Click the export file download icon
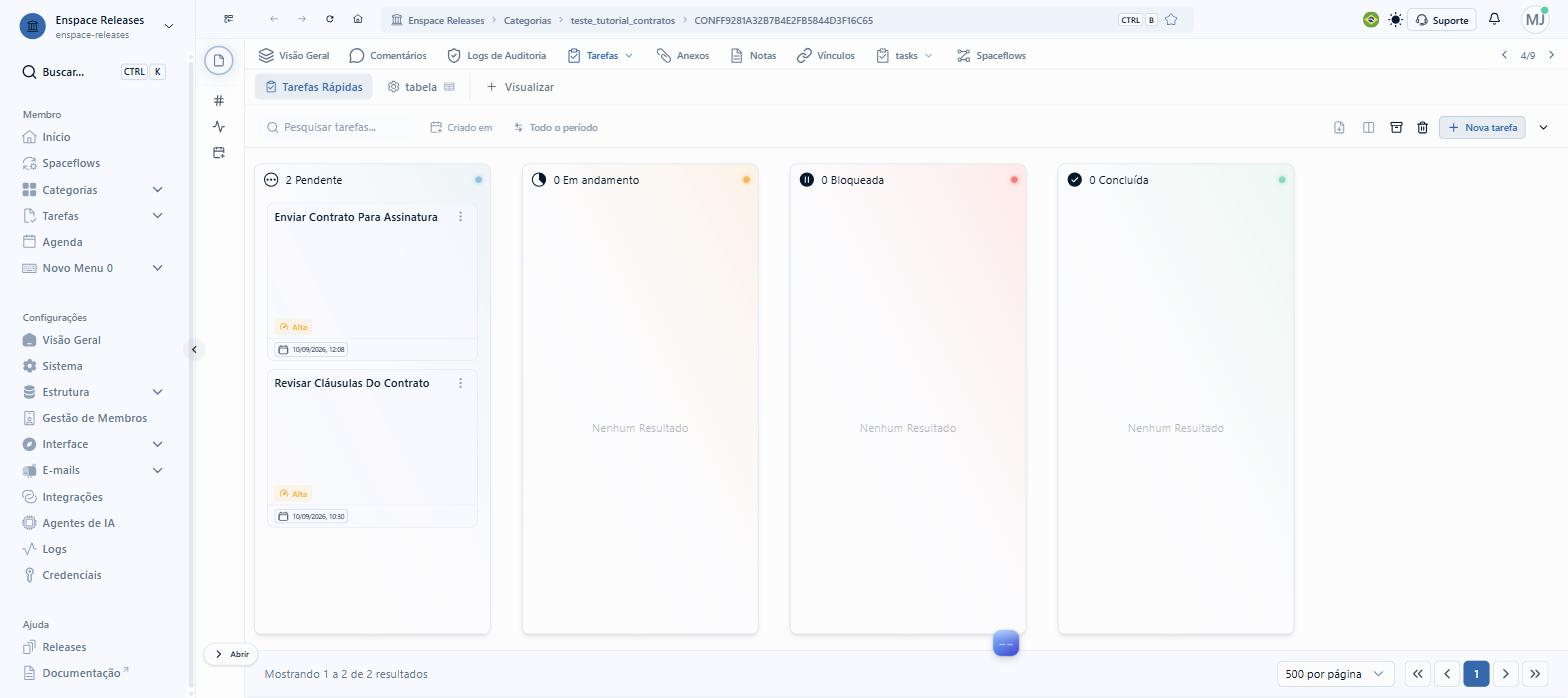The height and width of the screenshot is (698, 1568). pyautogui.click(x=1340, y=127)
